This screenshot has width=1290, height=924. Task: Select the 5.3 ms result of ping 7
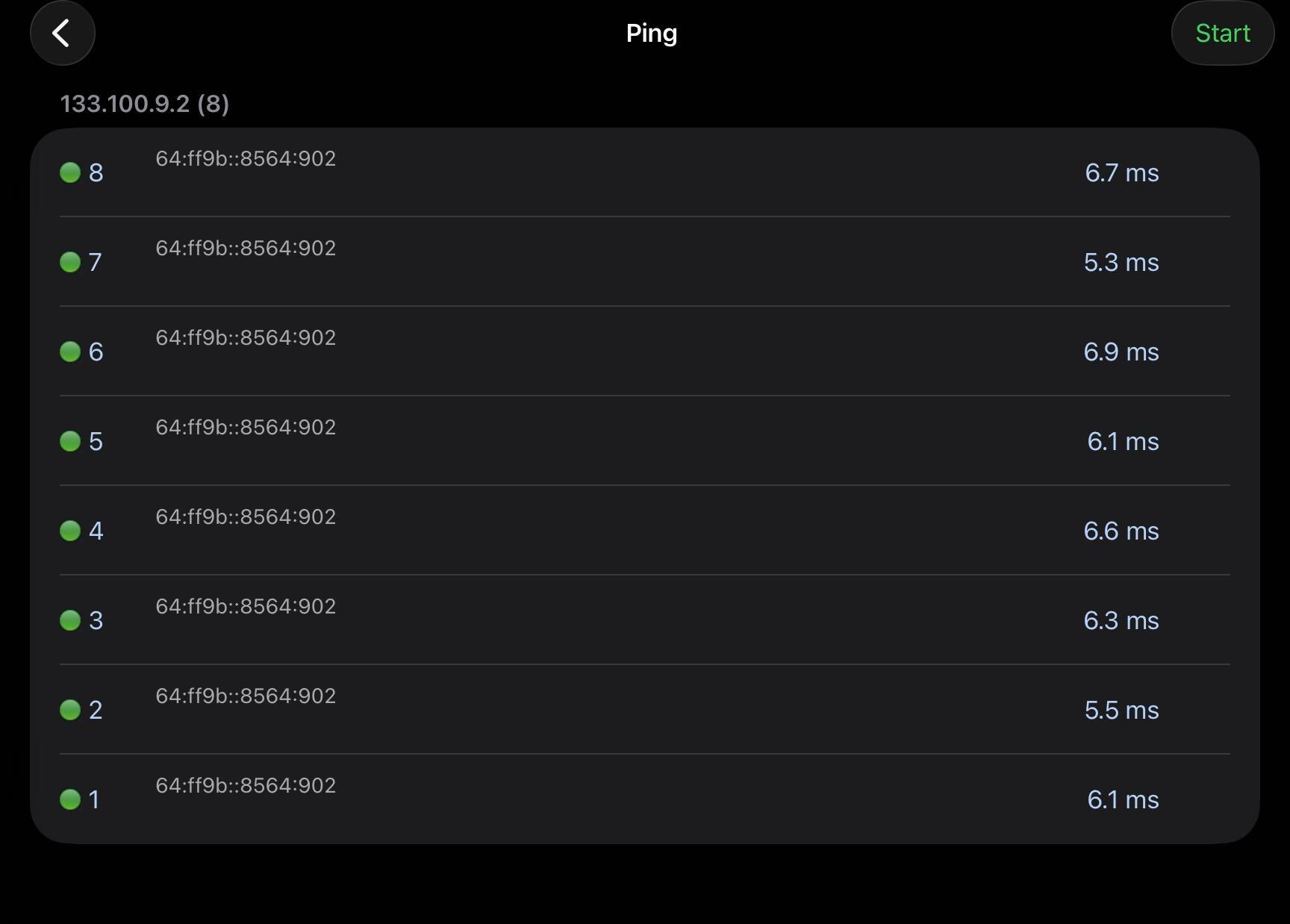1121,263
